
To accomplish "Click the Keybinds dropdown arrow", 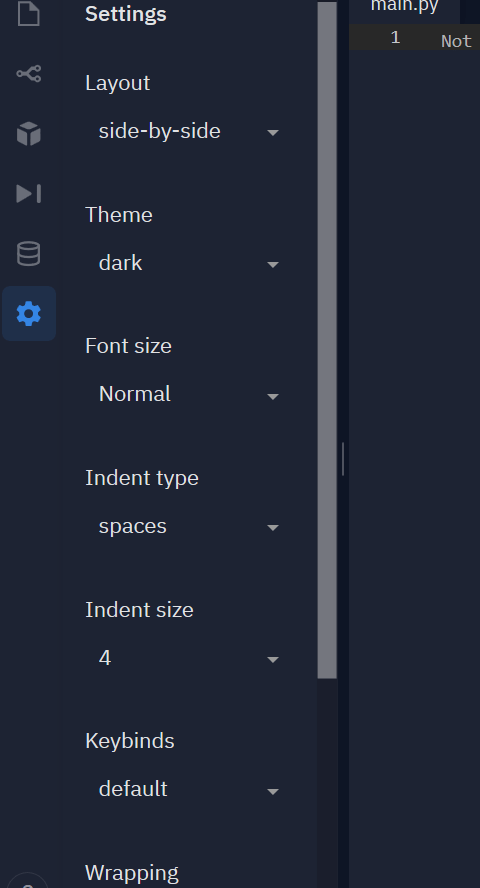I will [273, 791].
